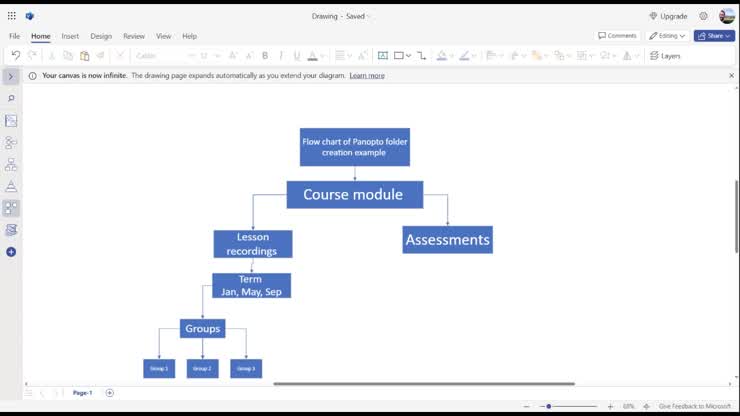Add a new page
Viewport: 740px width, 416px height.
click(x=109, y=393)
